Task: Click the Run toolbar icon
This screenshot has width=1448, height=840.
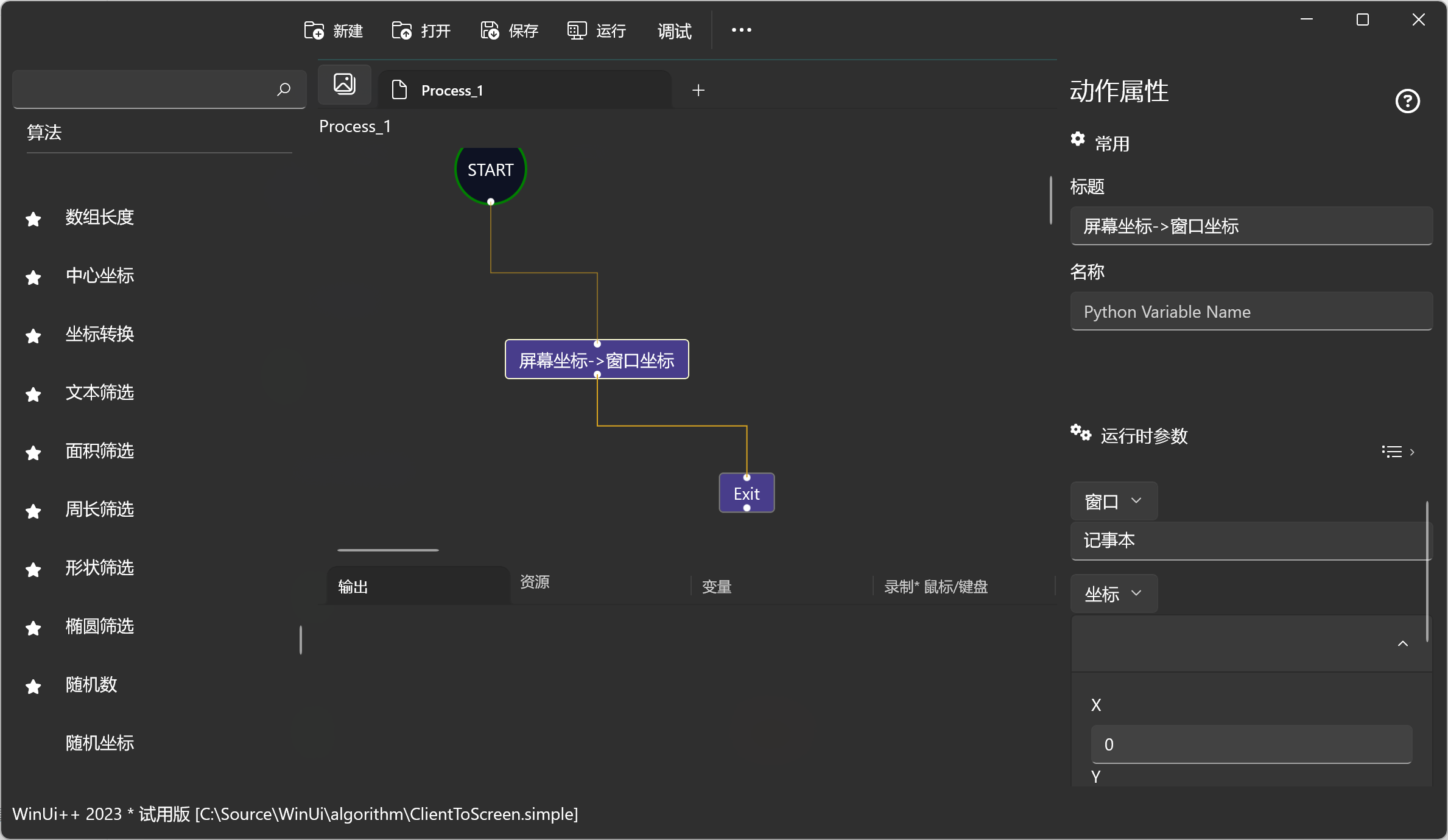Action: [577, 30]
